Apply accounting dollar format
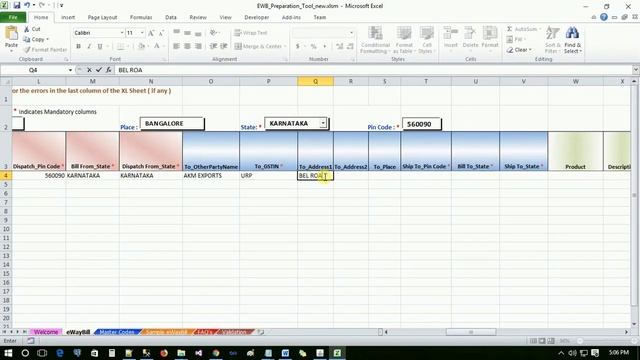Viewport: 640px width, 360px height. tap(298, 47)
